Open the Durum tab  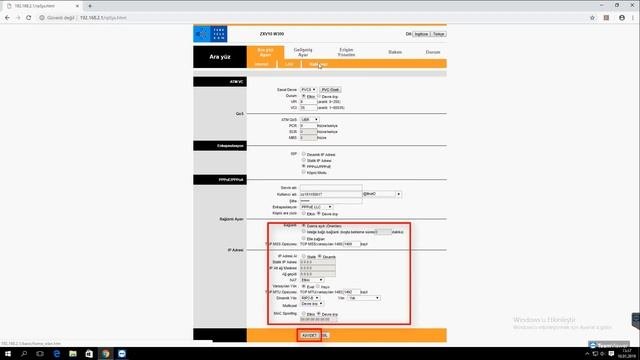pos(433,52)
